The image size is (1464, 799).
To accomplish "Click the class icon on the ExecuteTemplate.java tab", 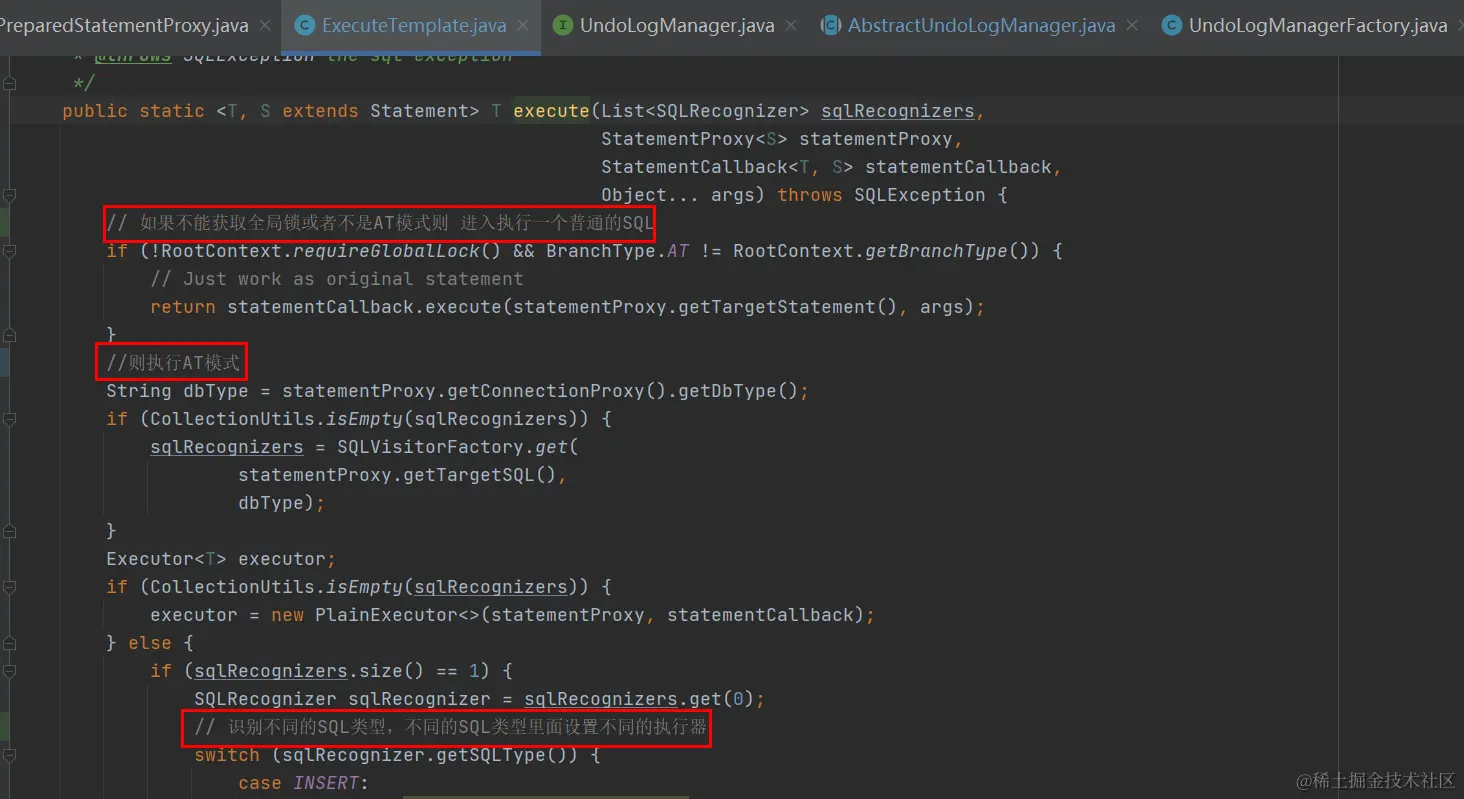I will [x=304, y=26].
